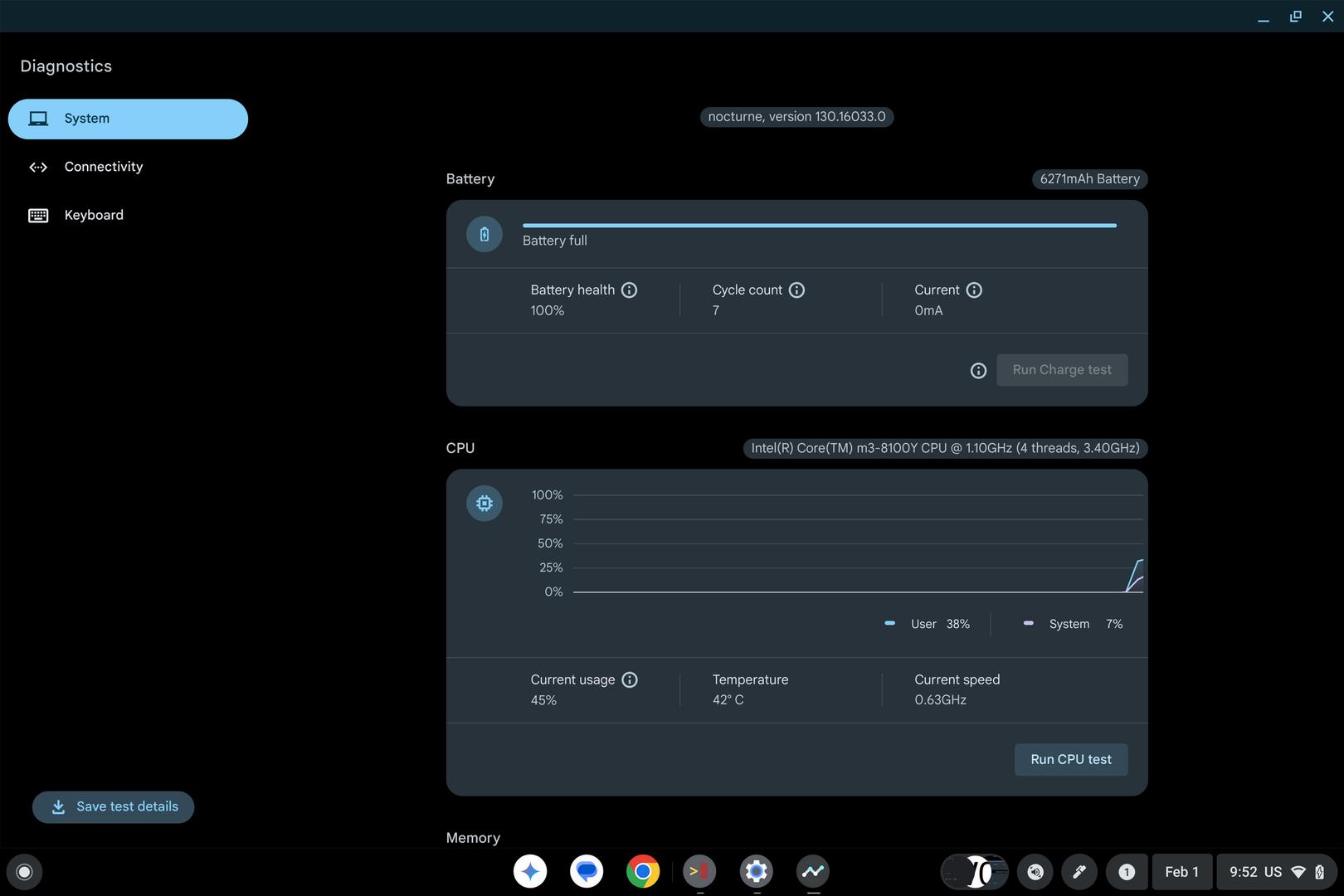Click the battery level progress bar
Screen dimensions: 1344x896
pos(819,225)
